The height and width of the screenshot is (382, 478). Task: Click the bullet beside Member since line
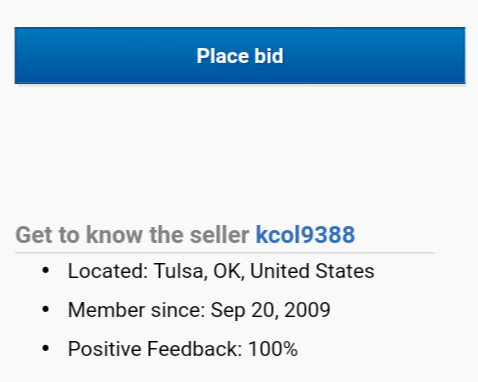(x=46, y=309)
